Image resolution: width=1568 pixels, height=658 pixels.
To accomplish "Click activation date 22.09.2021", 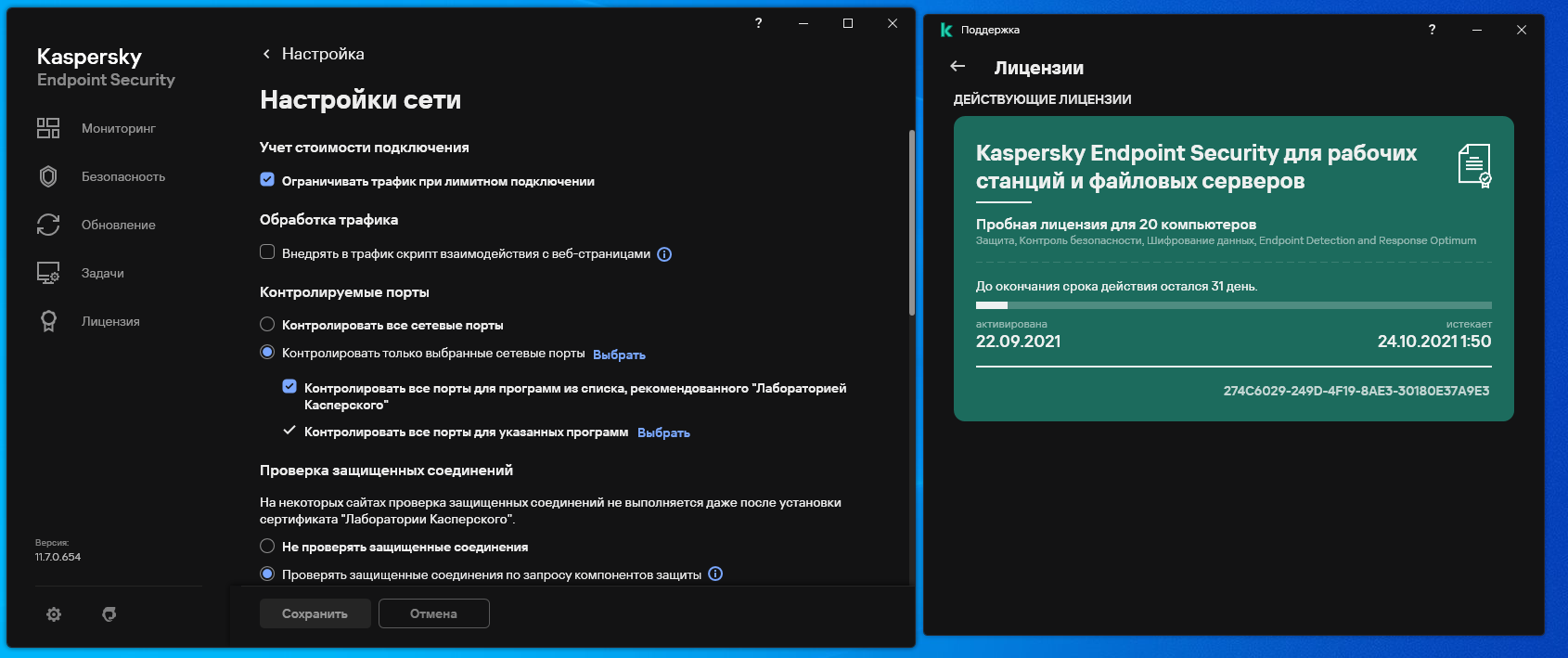I will click(1018, 342).
